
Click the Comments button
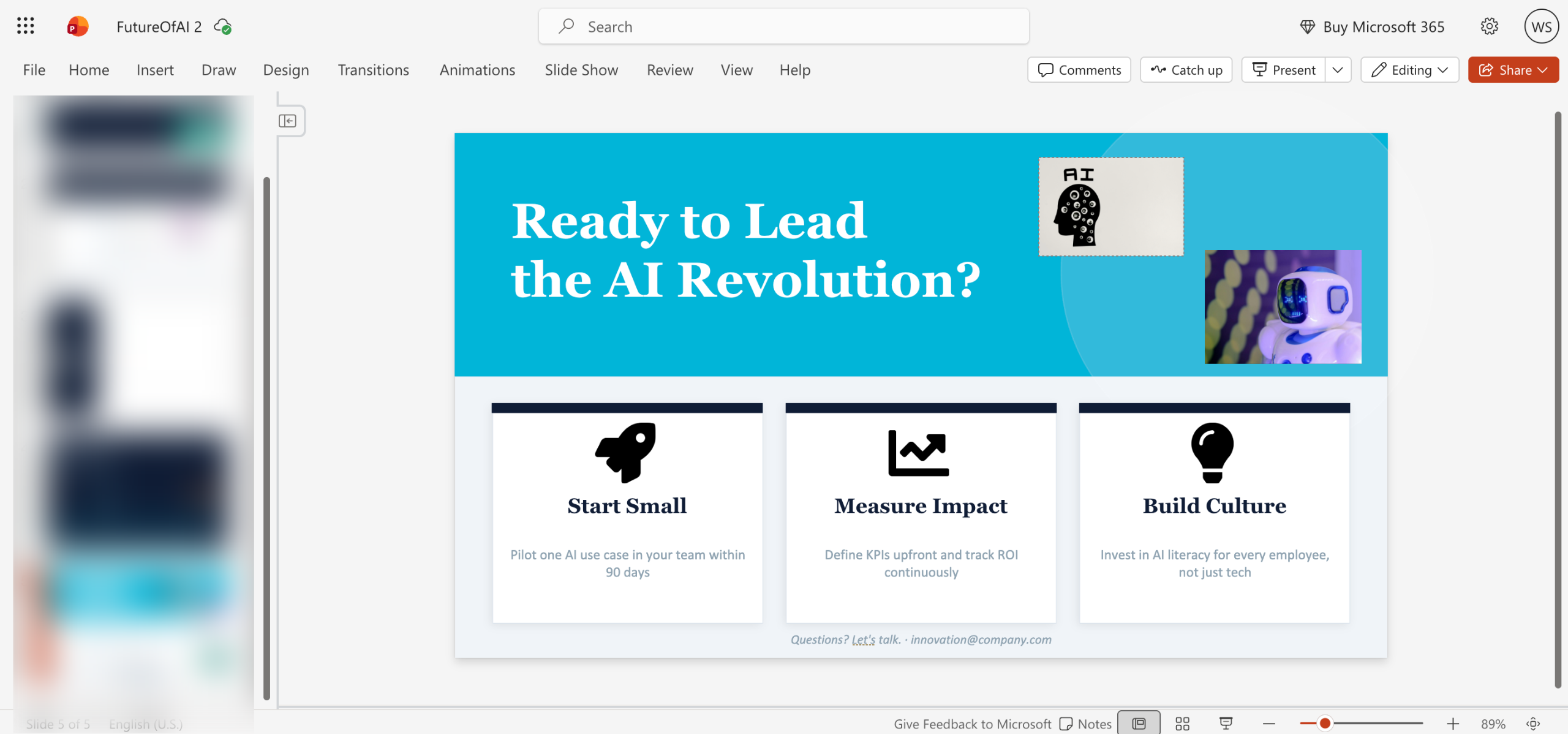pyautogui.click(x=1079, y=70)
